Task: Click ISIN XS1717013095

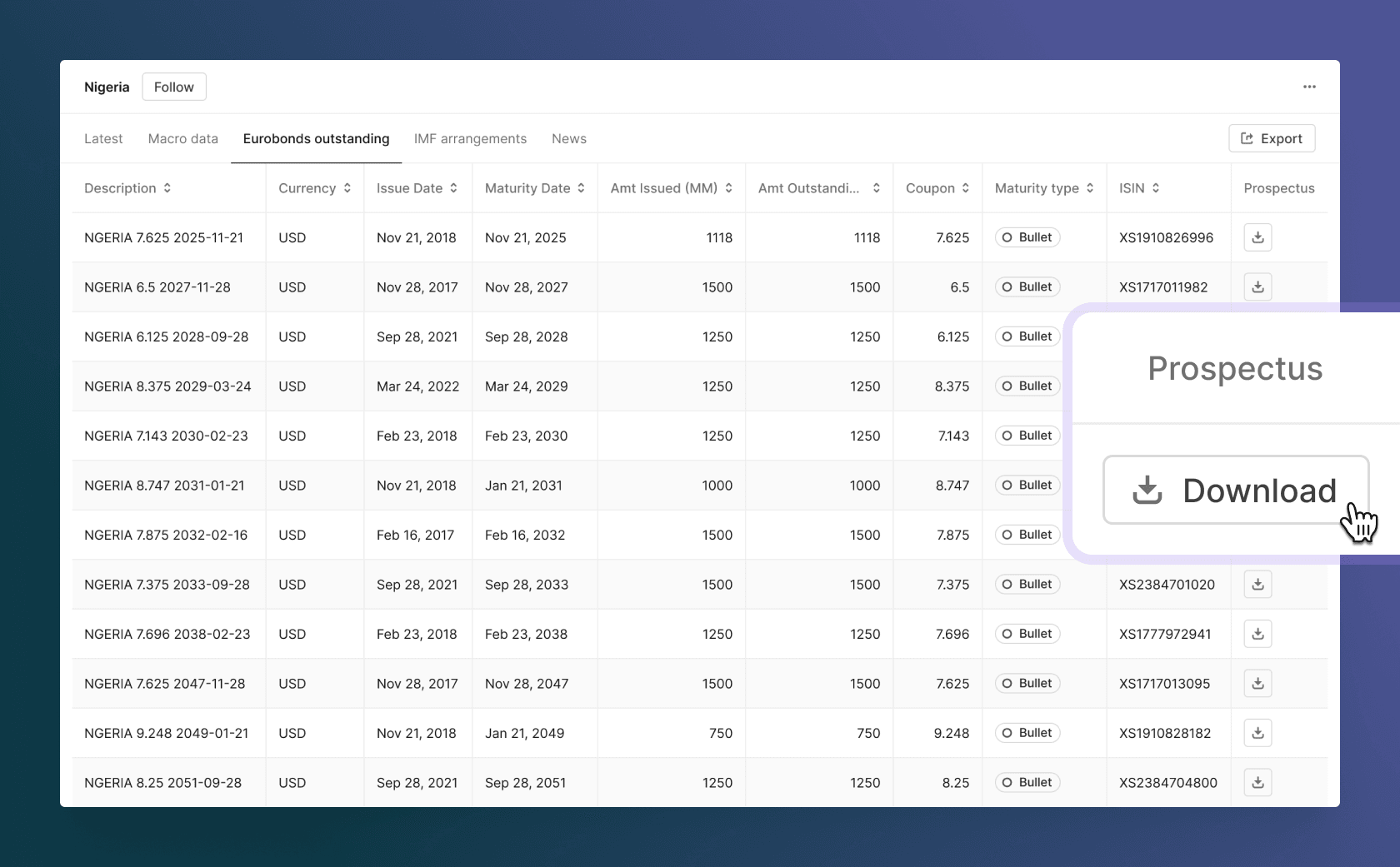Action: pos(1164,683)
